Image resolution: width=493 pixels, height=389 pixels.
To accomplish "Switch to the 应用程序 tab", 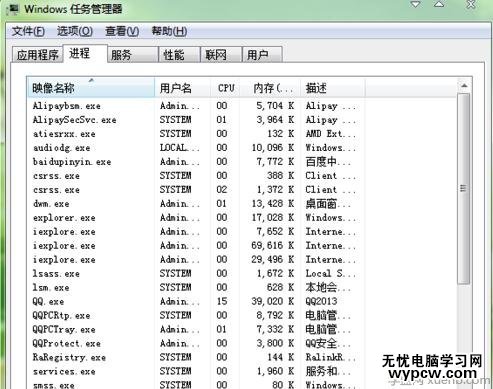I will tap(37, 55).
